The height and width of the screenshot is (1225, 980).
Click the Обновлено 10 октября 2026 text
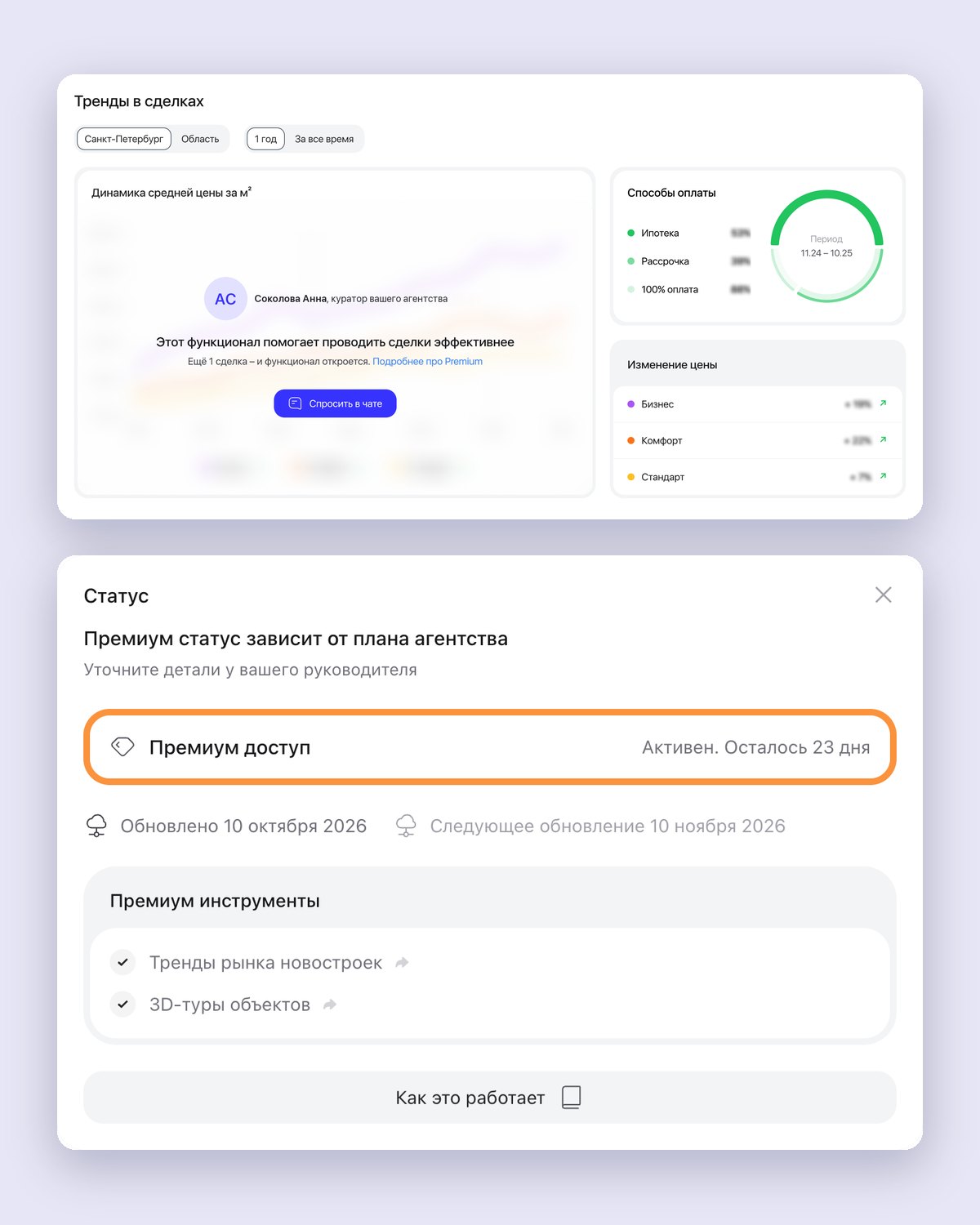[x=243, y=826]
